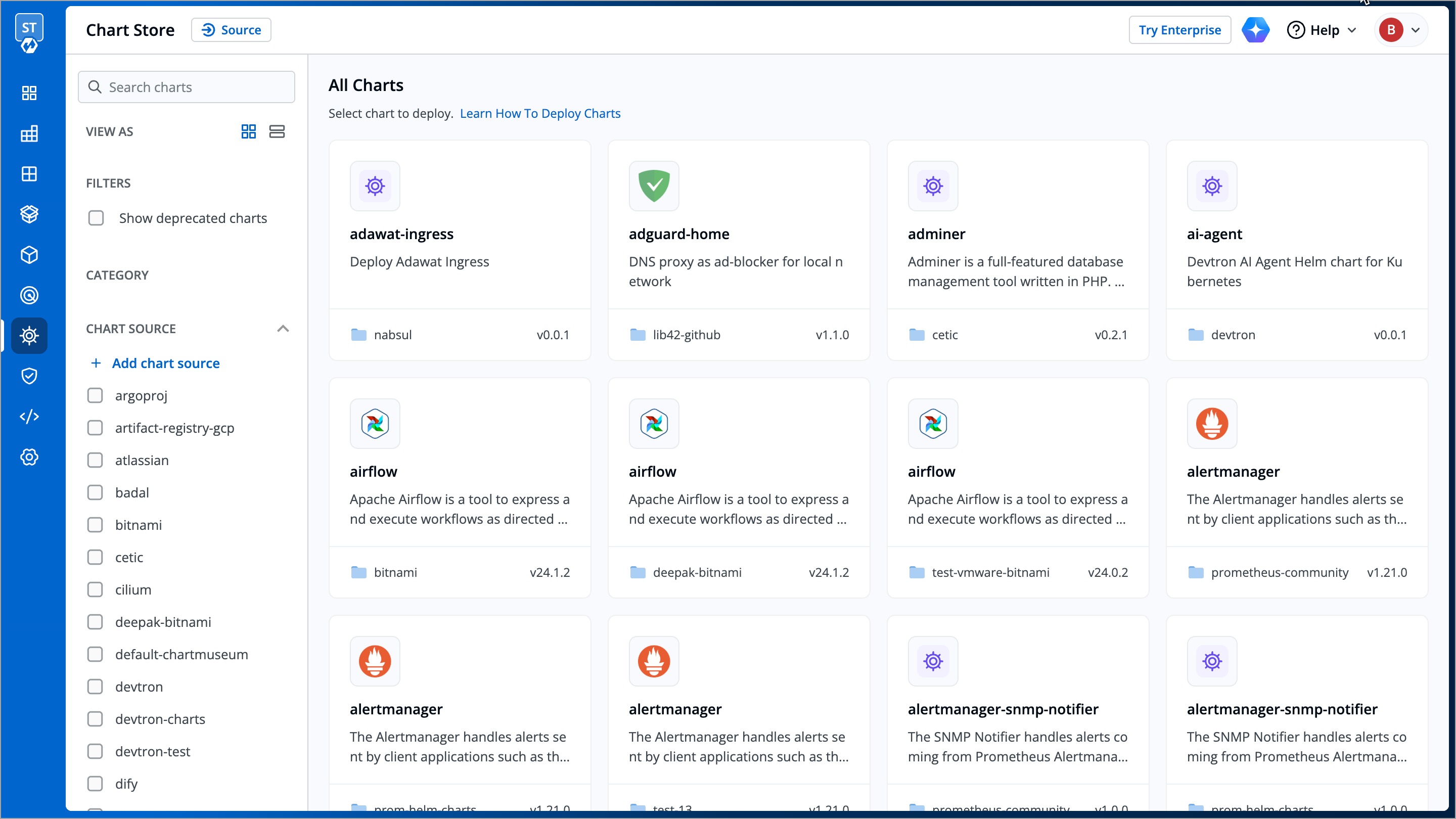
Task: Collapse the Chart Source section
Action: click(283, 329)
